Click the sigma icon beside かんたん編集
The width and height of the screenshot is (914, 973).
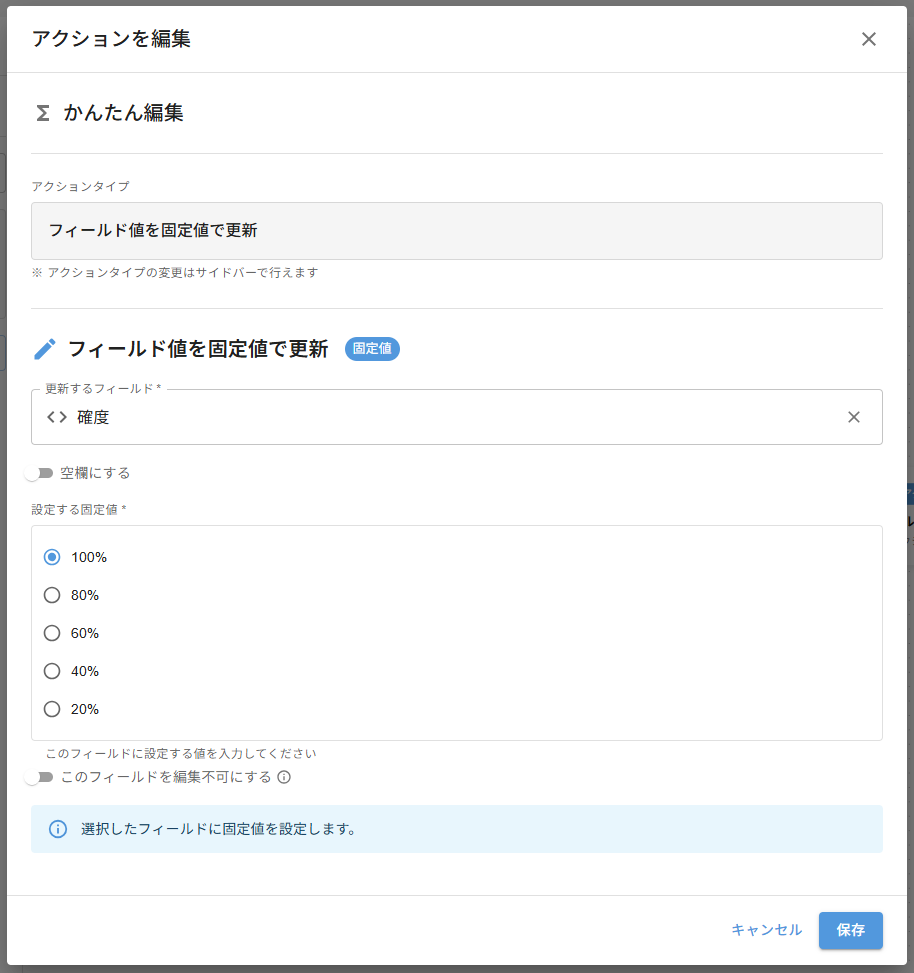click(x=42, y=113)
